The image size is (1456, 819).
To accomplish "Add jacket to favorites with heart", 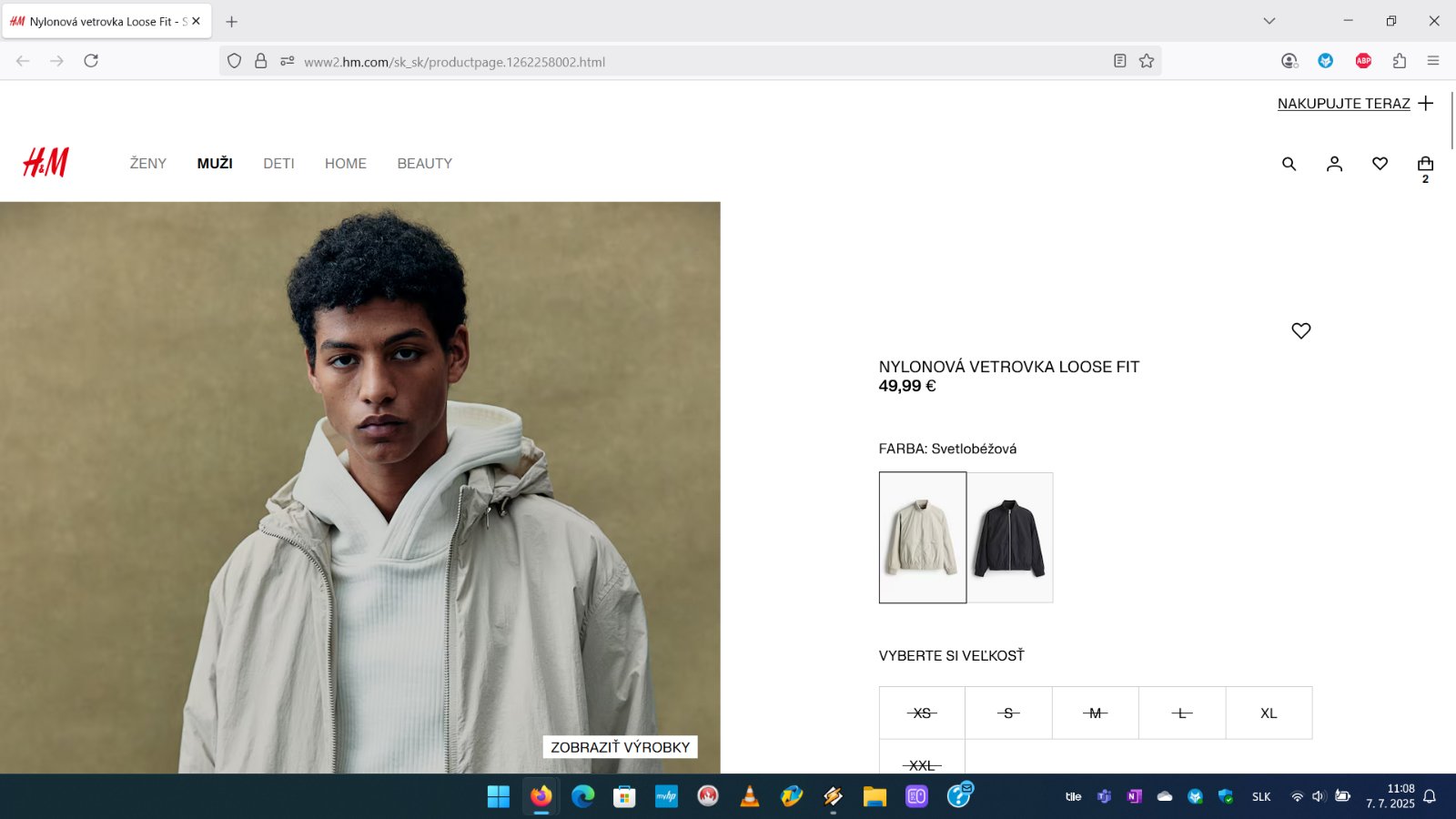I will (x=1300, y=331).
